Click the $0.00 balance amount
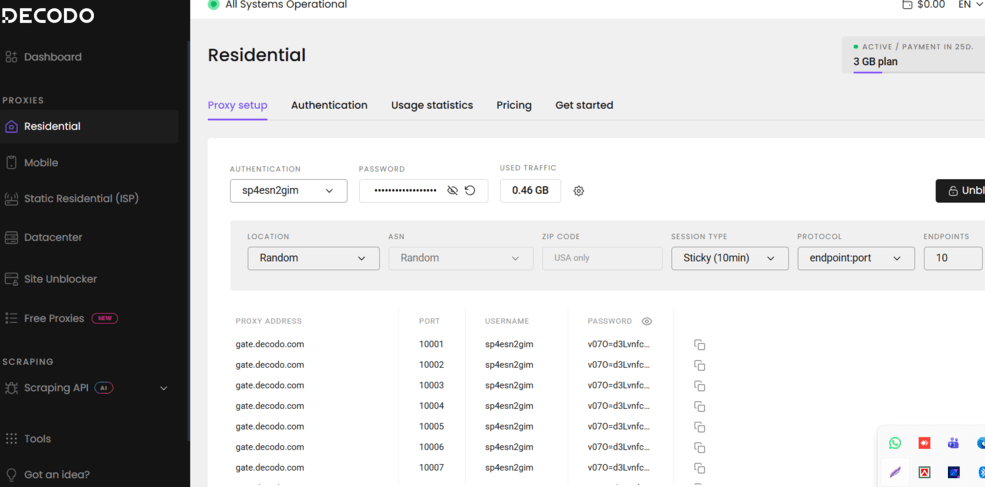 [931, 4]
